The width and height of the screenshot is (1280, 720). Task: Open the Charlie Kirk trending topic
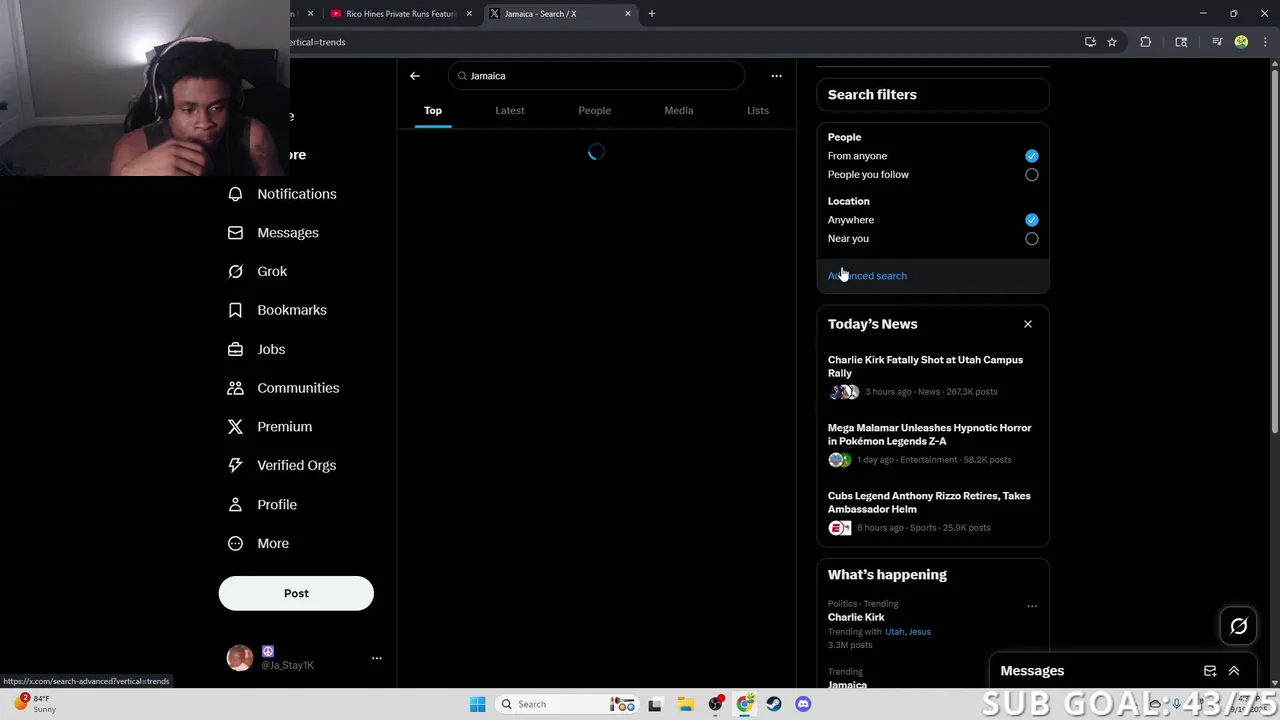click(x=856, y=617)
